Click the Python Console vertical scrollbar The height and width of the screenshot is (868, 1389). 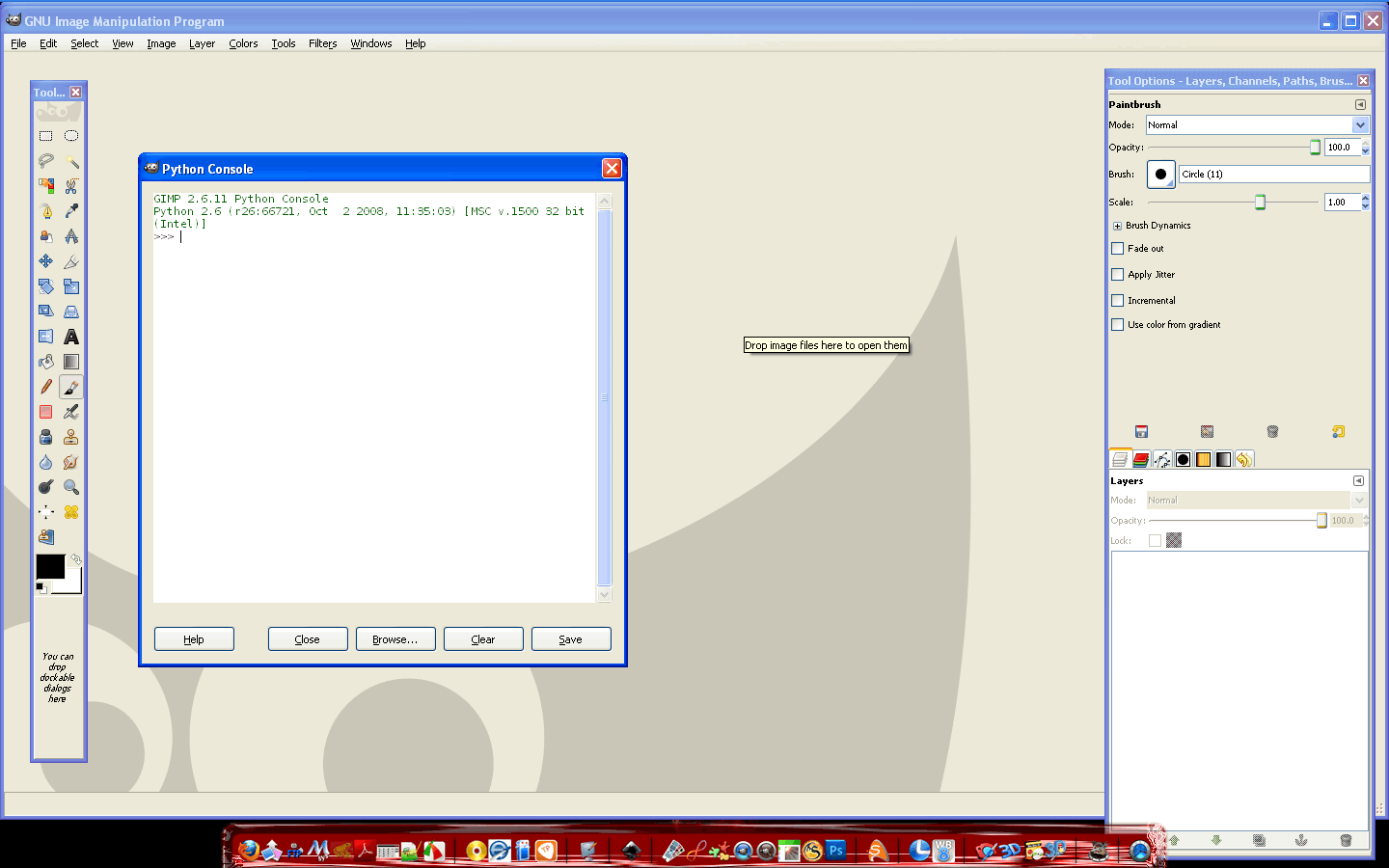605,397
